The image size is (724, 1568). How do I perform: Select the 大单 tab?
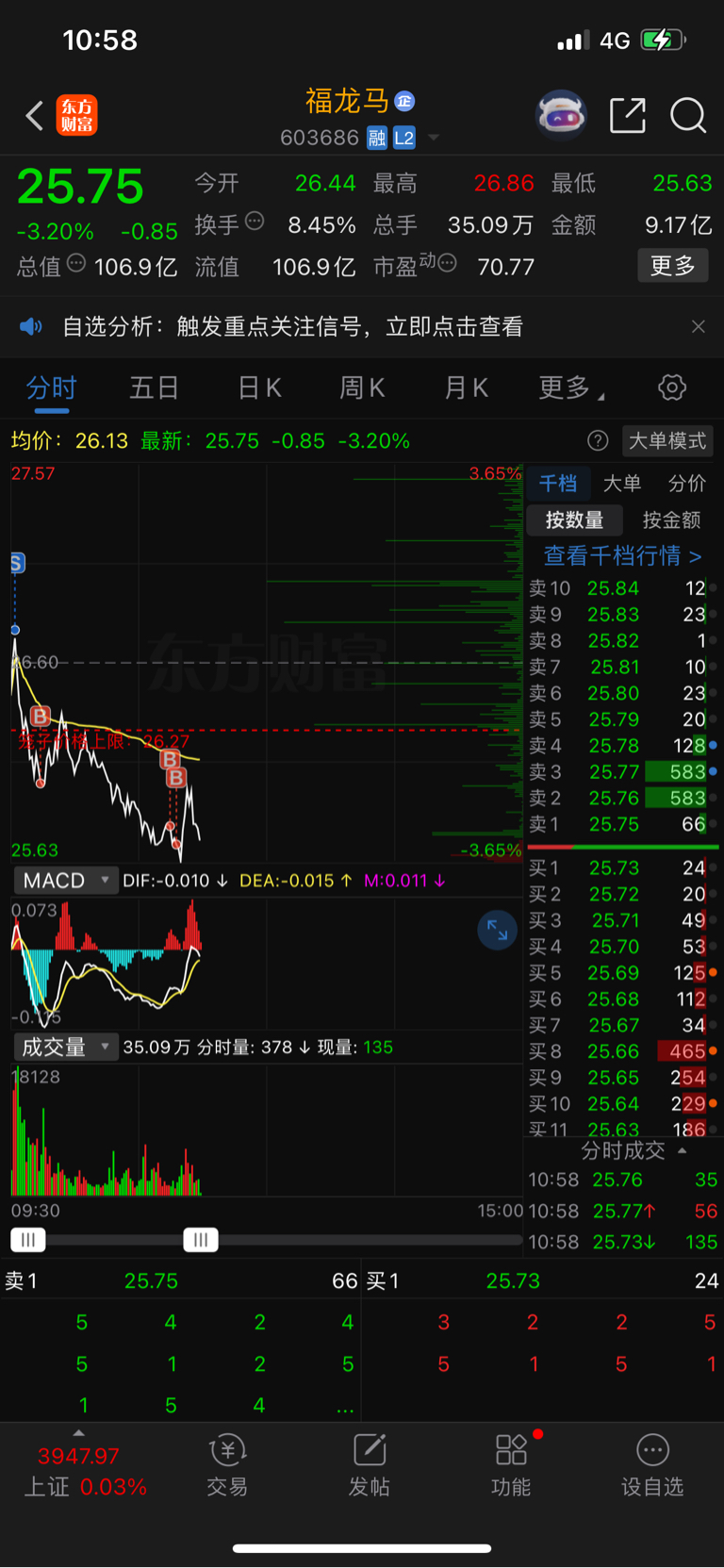point(622,484)
